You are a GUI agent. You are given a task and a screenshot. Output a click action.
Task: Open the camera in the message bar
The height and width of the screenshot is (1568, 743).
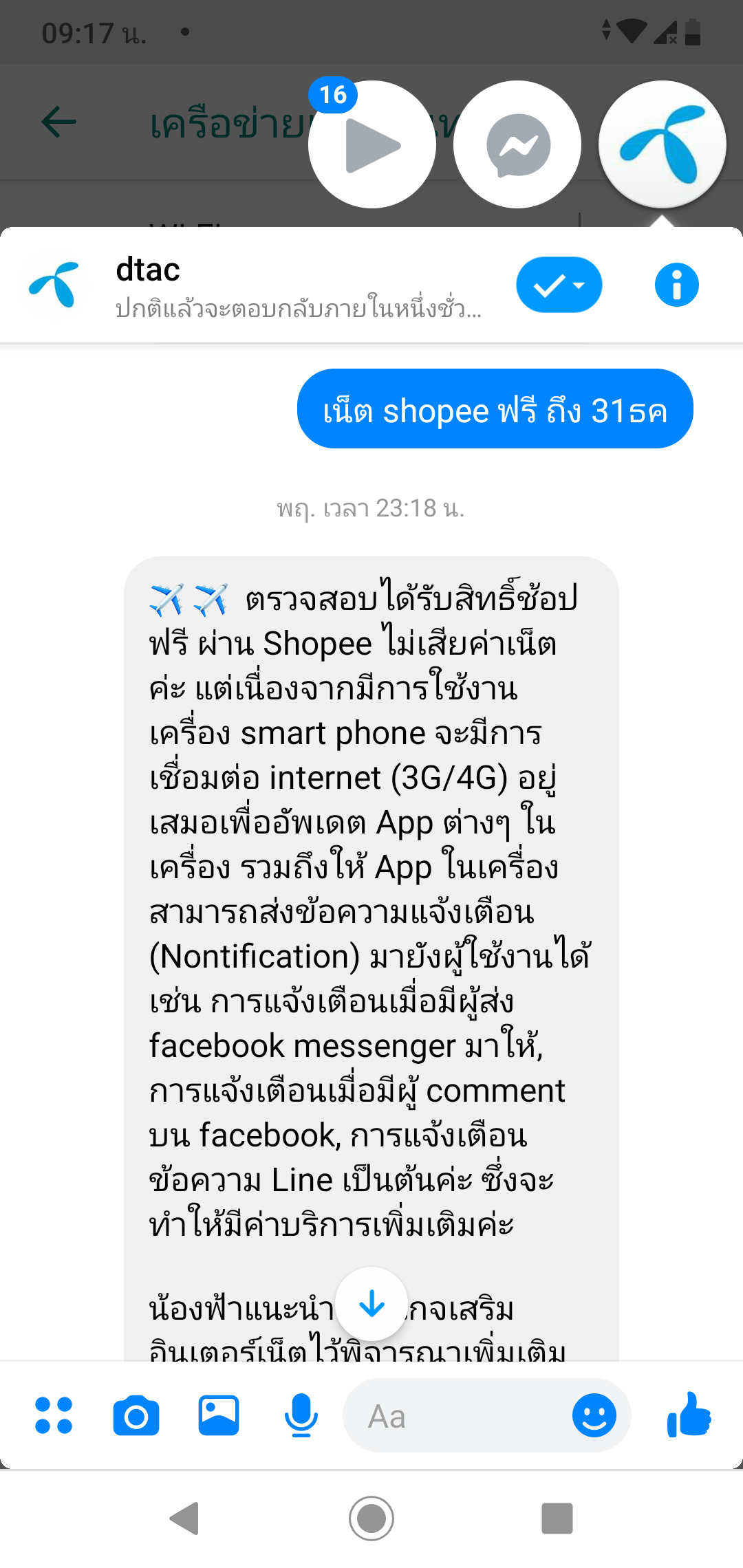pyautogui.click(x=136, y=1416)
